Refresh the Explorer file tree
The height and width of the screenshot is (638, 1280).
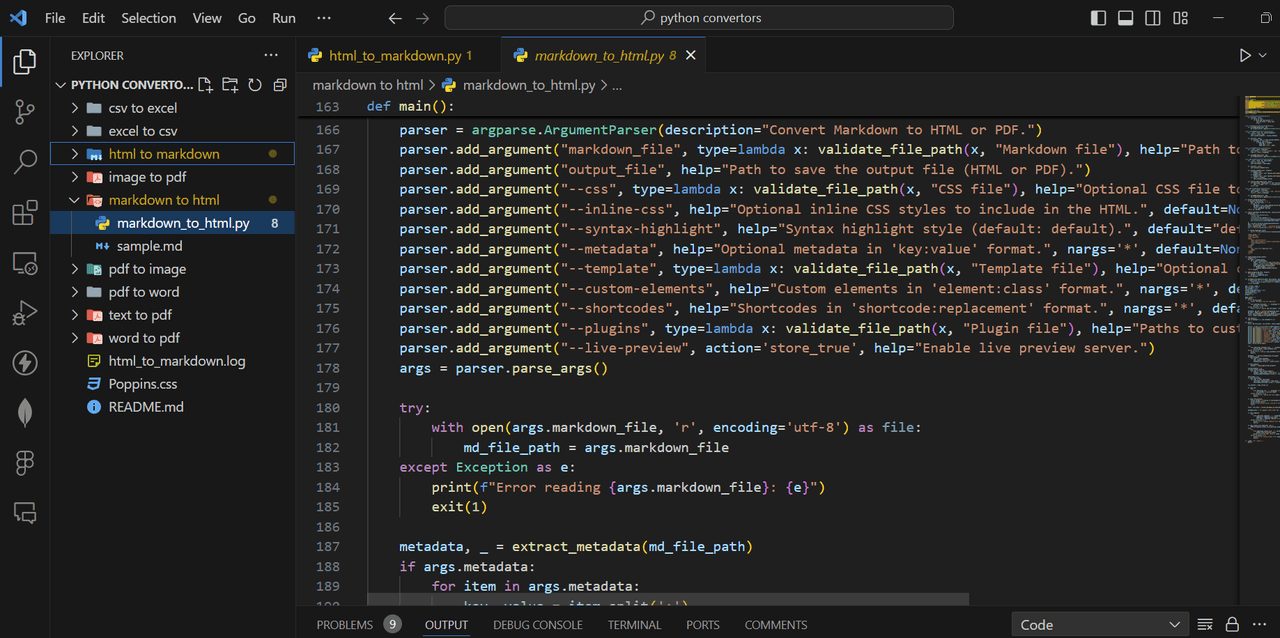255,85
